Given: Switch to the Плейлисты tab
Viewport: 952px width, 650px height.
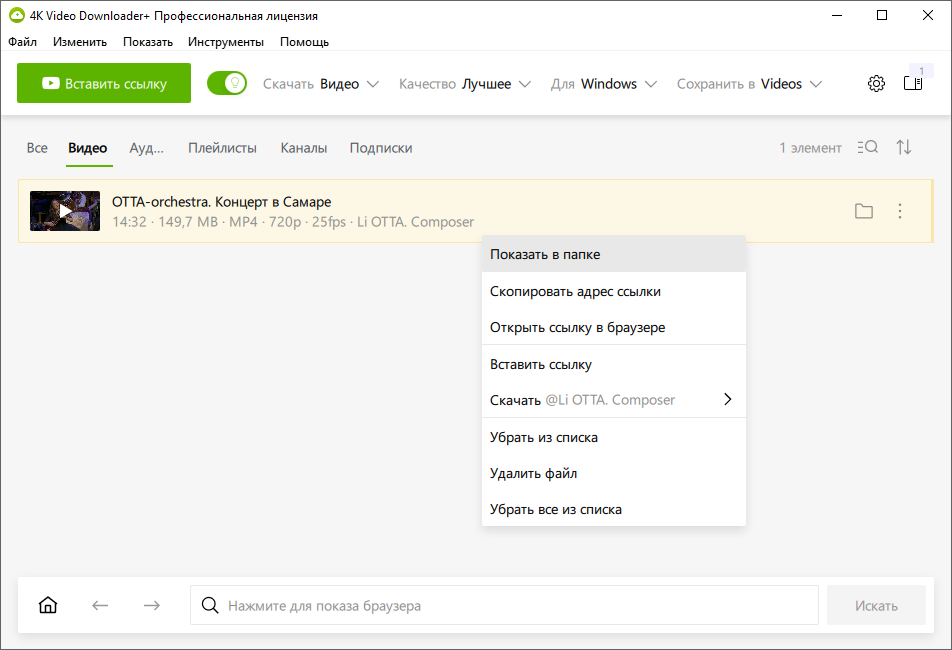Looking at the screenshot, I should click(x=222, y=148).
